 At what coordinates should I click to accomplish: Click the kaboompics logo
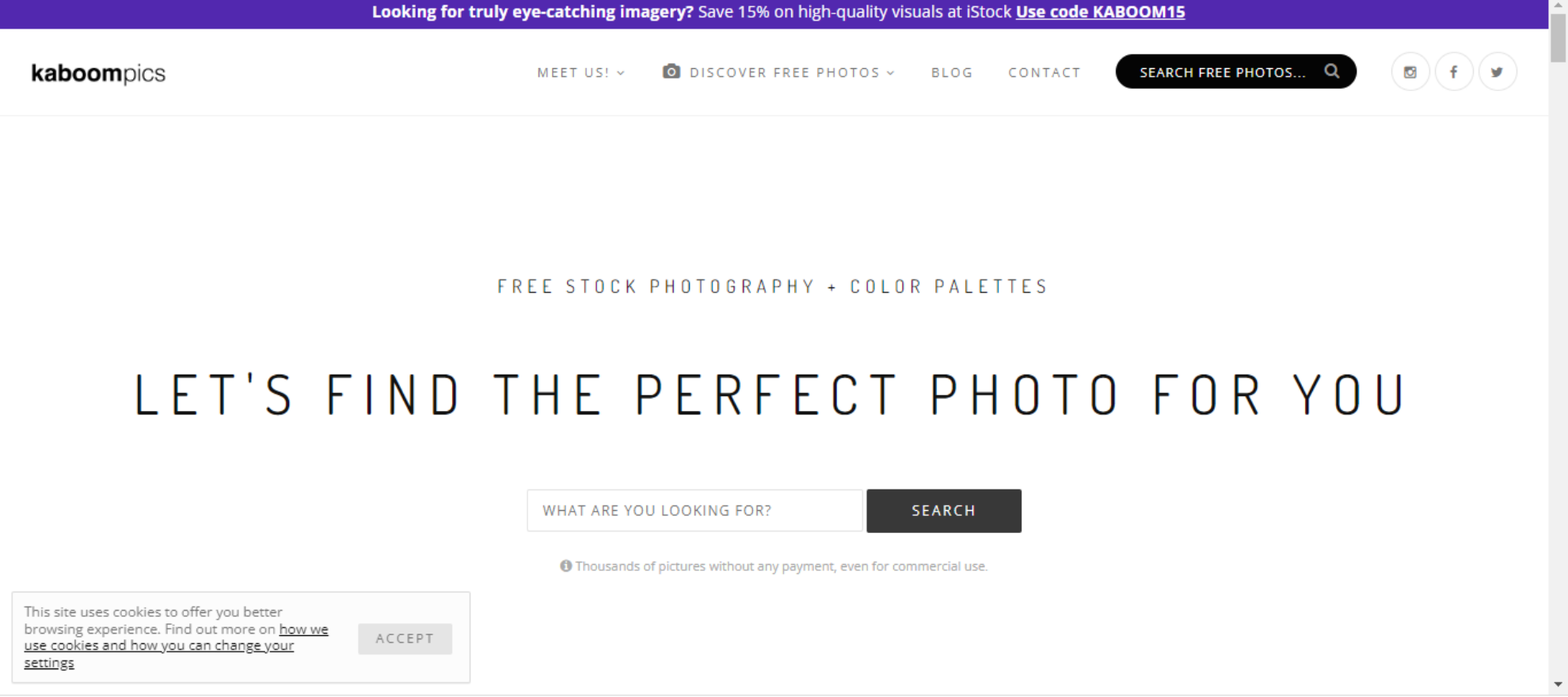pos(98,73)
